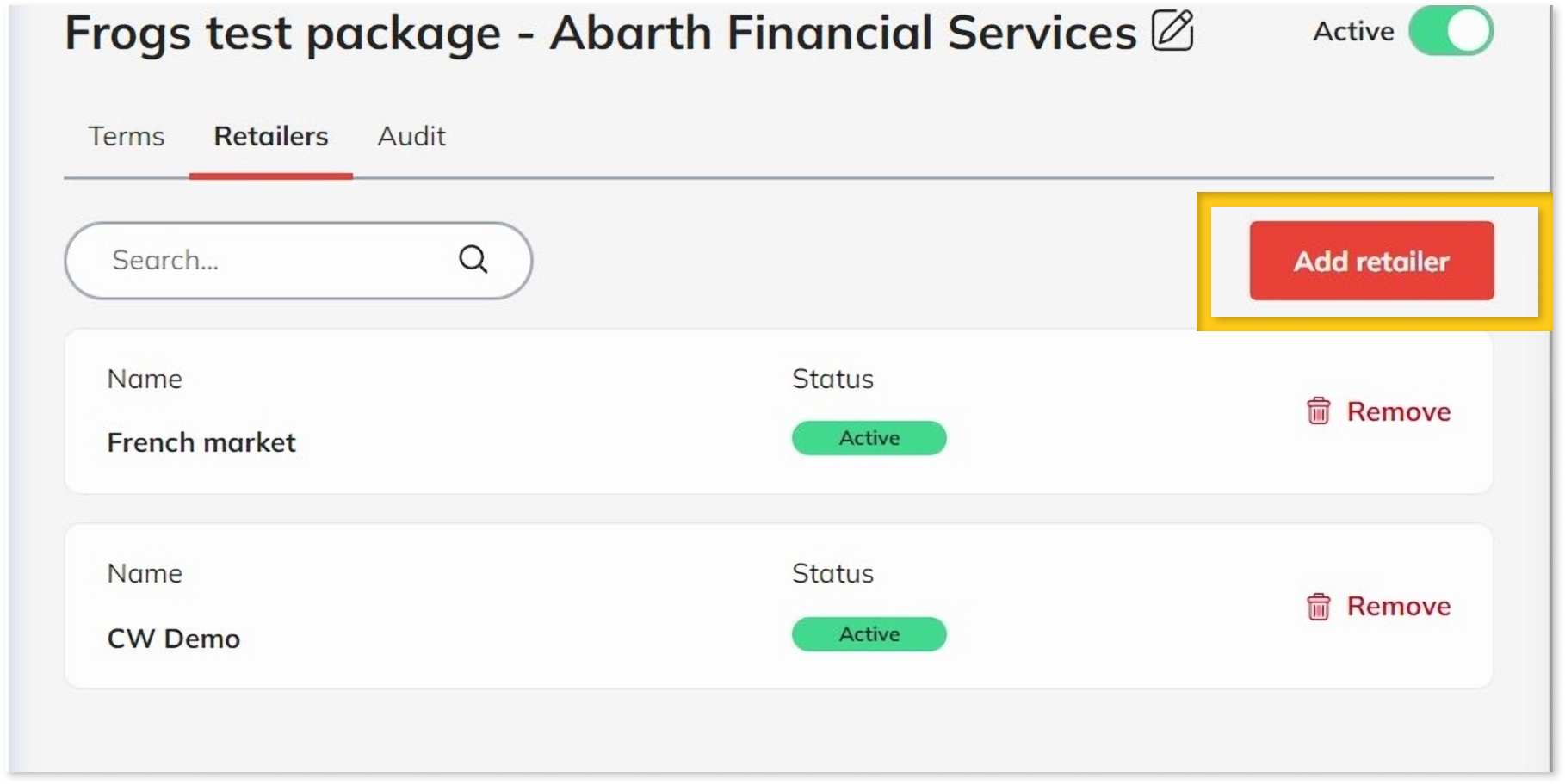
Task: Click Active status badge for French market
Action: pos(869,438)
